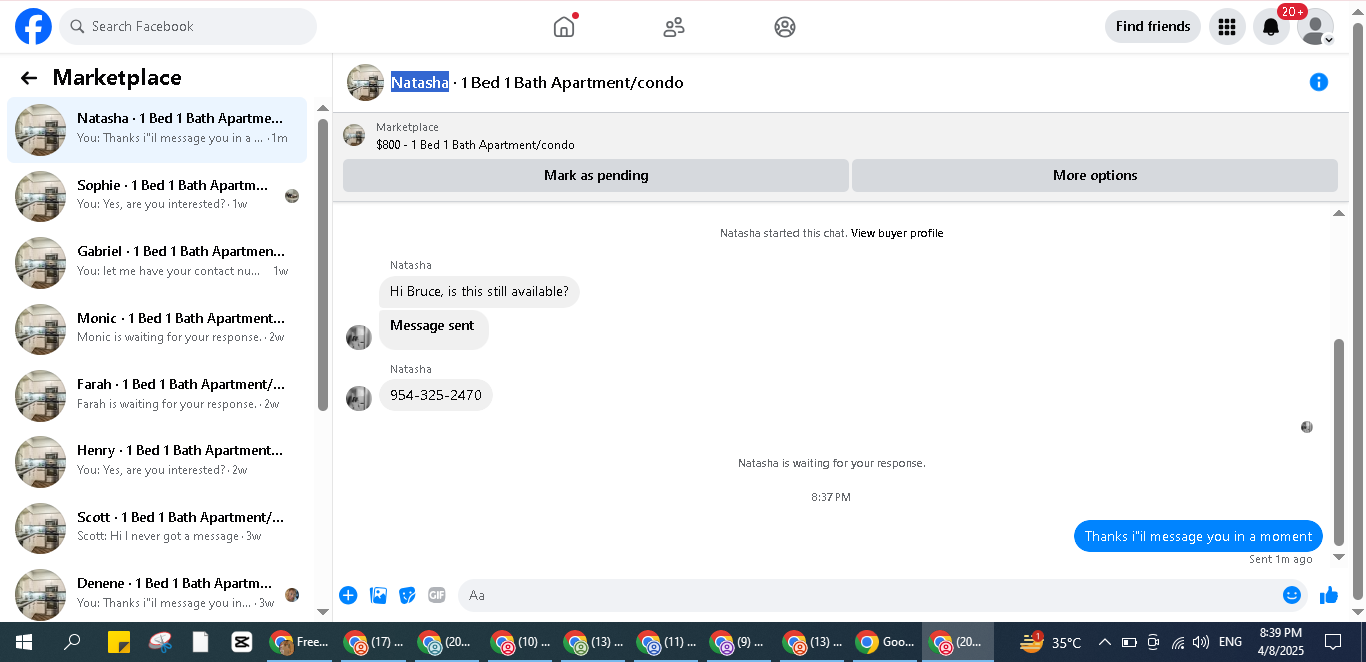Choose a sticker icon

tap(407, 595)
